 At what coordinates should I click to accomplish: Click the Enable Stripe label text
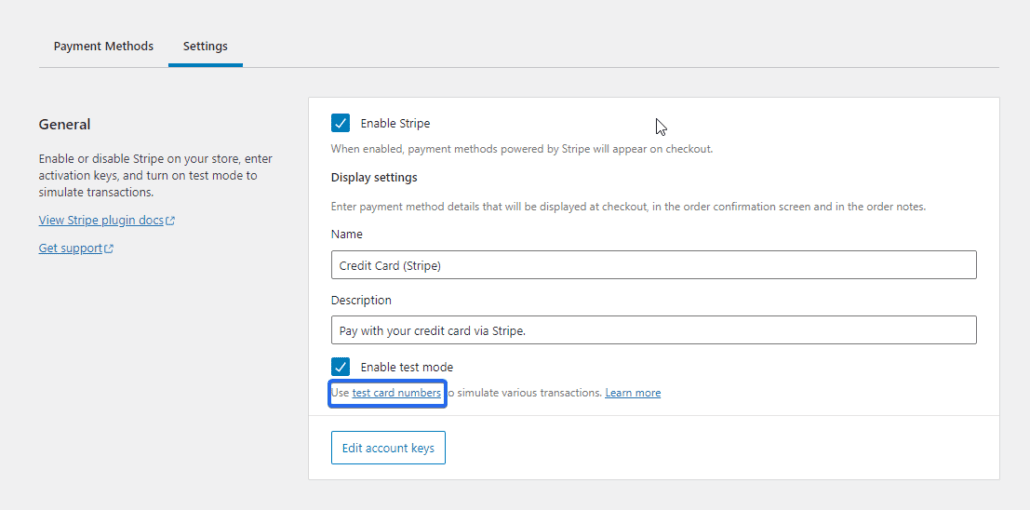pos(395,123)
